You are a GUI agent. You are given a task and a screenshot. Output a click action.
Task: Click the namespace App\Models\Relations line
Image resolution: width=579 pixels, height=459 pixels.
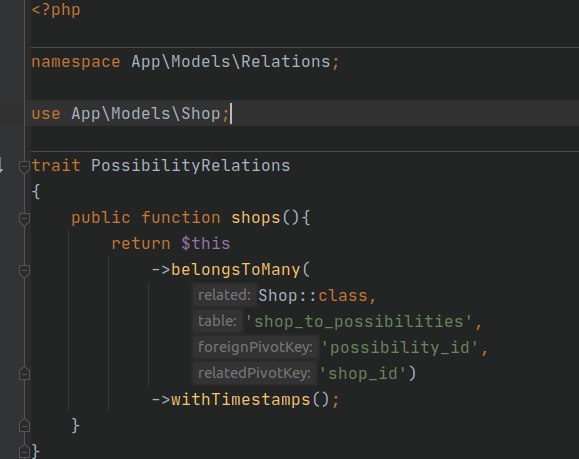185,62
